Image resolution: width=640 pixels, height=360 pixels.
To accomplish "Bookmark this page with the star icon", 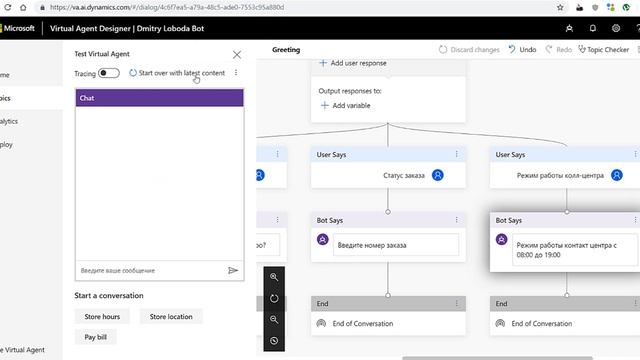I will 560,7.
